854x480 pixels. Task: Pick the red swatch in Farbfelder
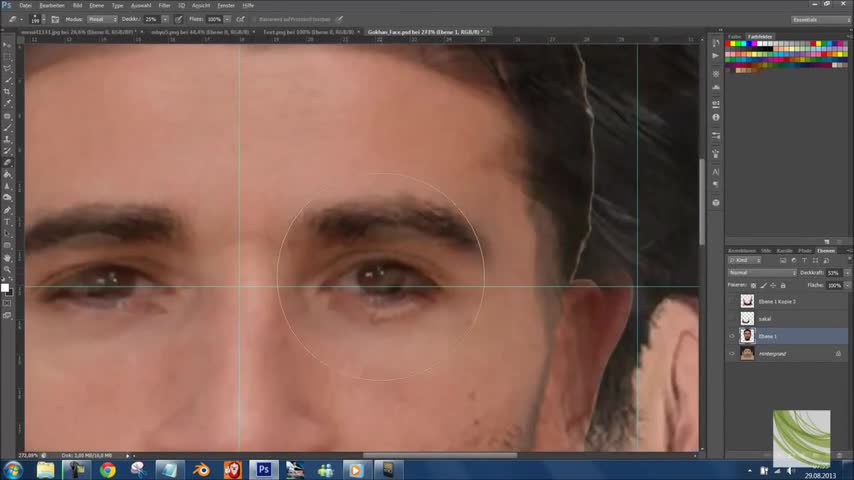[x=728, y=44]
